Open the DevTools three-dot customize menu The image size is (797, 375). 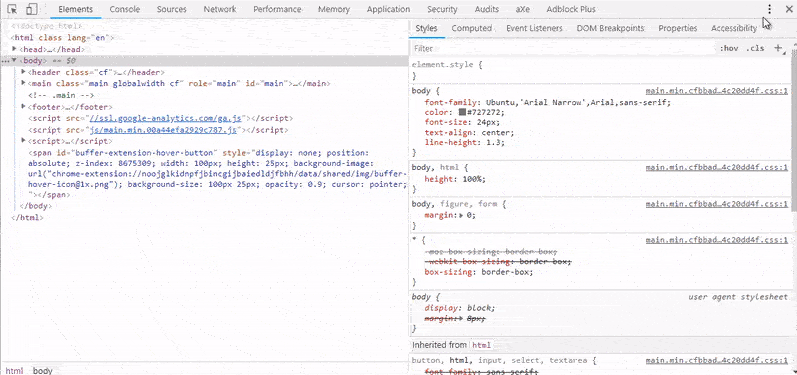(x=770, y=9)
